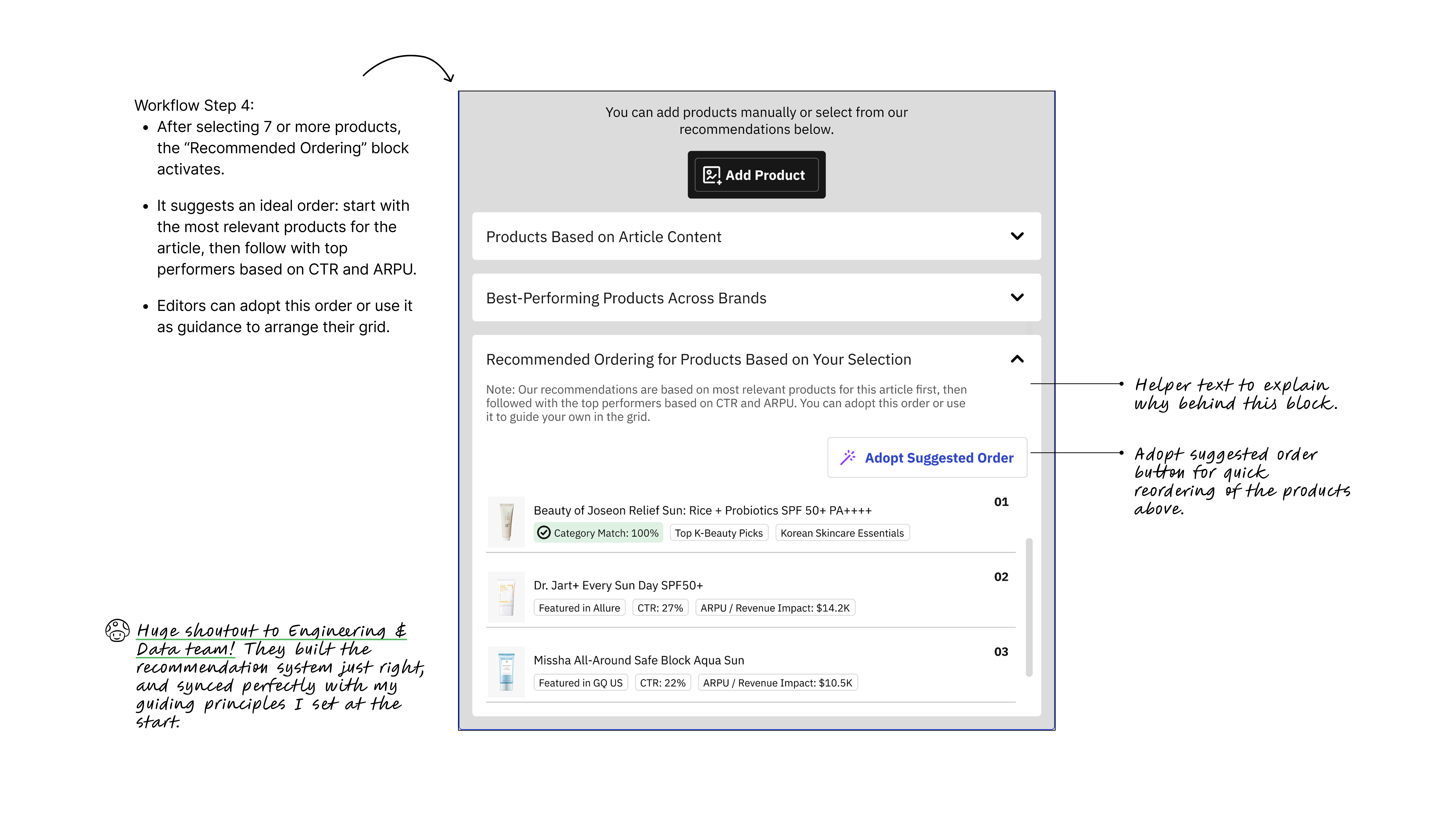Viewport: 1456px width, 819px height.
Task: Click the Top K-Beauty Picks tag
Action: click(x=719, y=533)
